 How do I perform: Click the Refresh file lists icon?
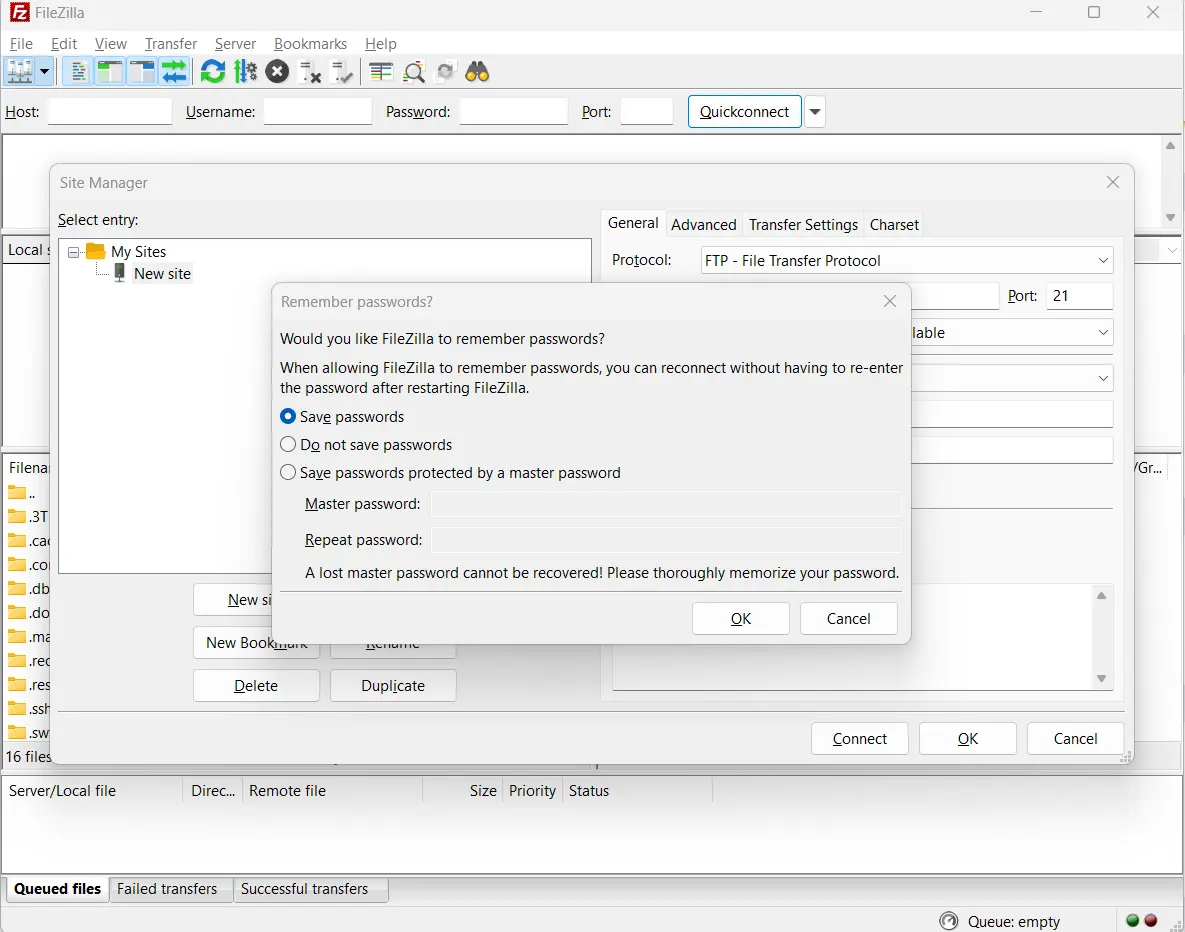(x=213, y=72)
